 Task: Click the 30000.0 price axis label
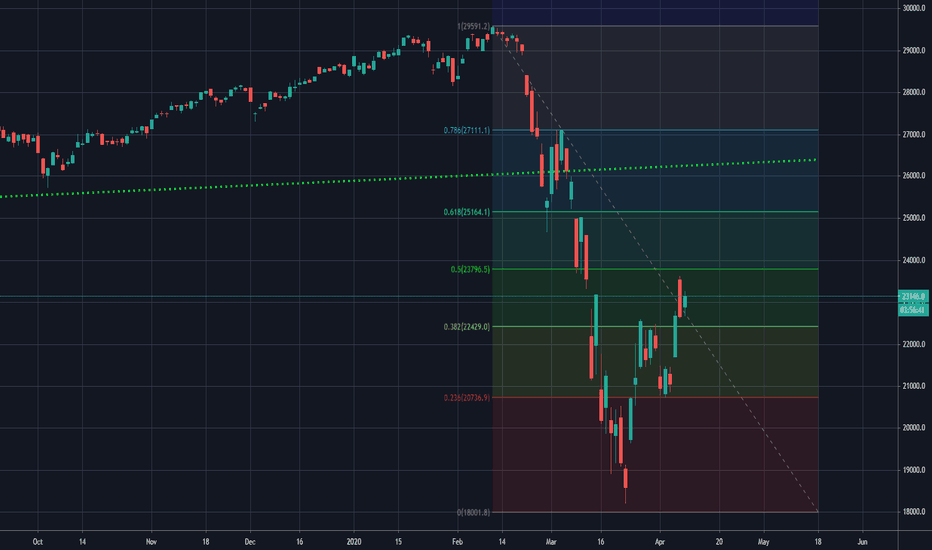914,8
